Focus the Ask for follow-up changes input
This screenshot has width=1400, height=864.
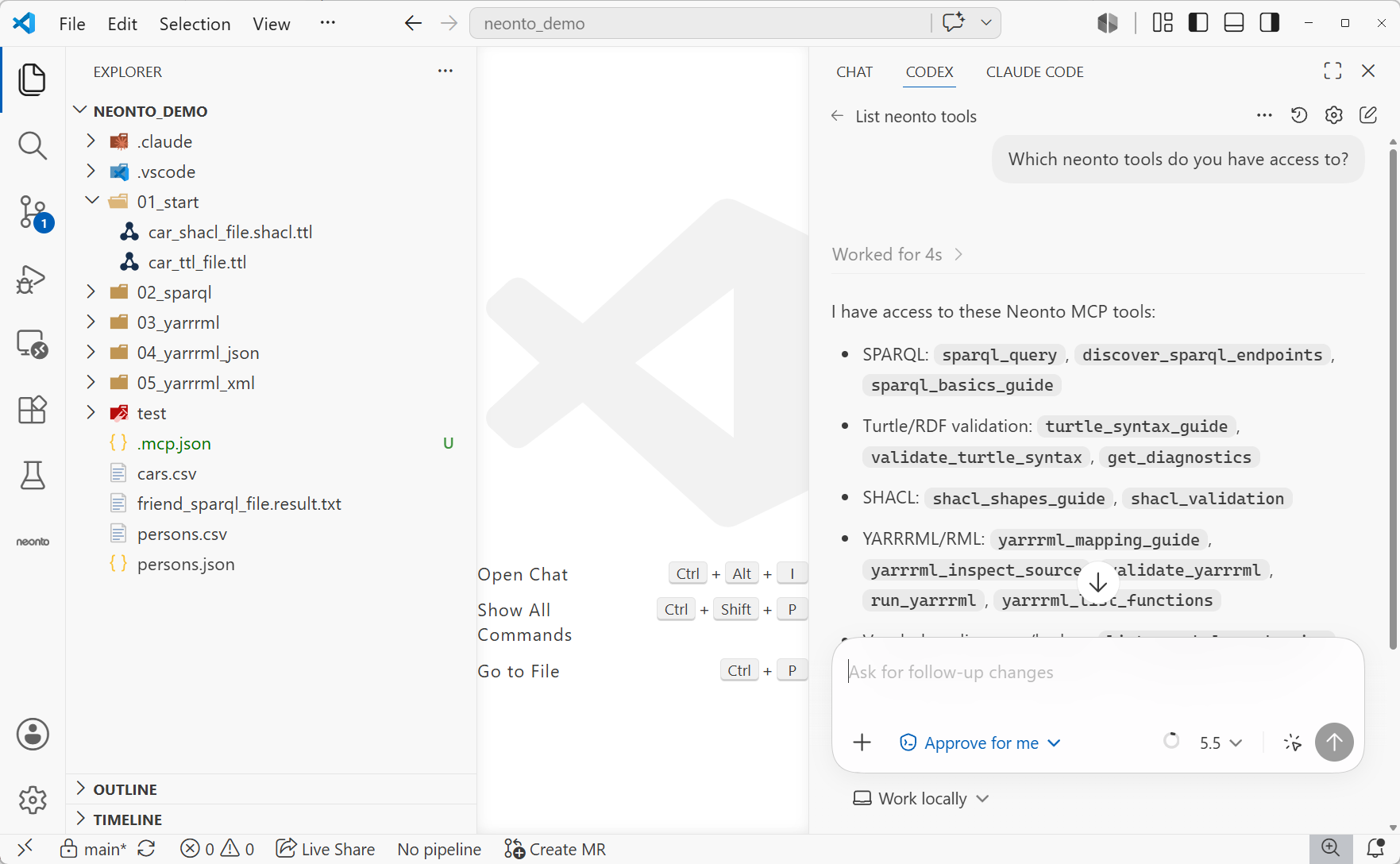click(1097, 672)
